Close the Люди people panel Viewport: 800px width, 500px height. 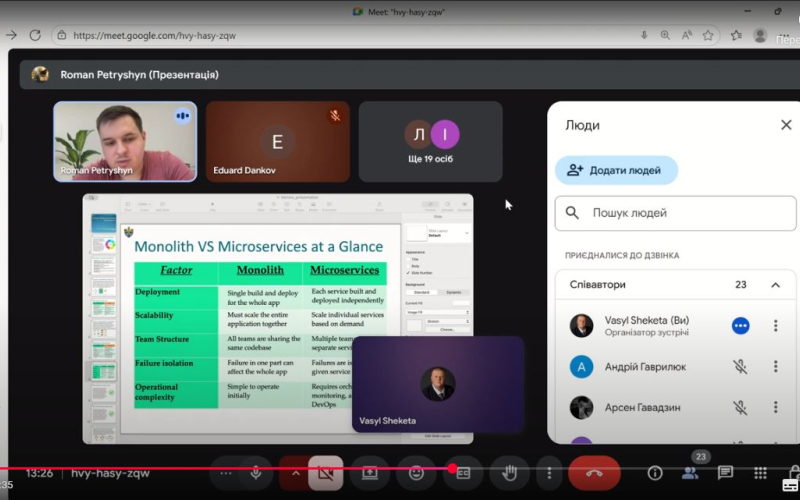tap(785, 125)
